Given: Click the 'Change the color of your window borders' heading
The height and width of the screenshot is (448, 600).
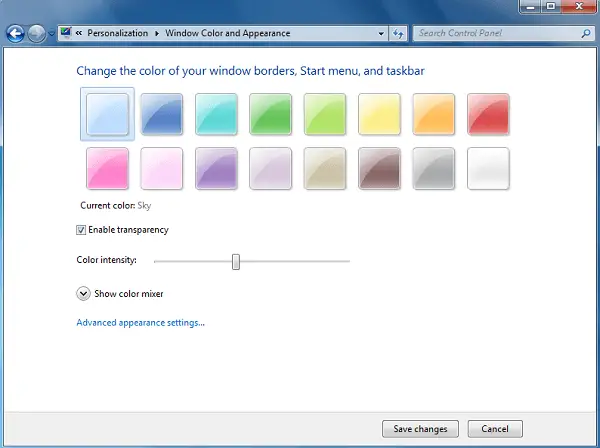Looking at the screenshot, I should [x=250, y=71].
